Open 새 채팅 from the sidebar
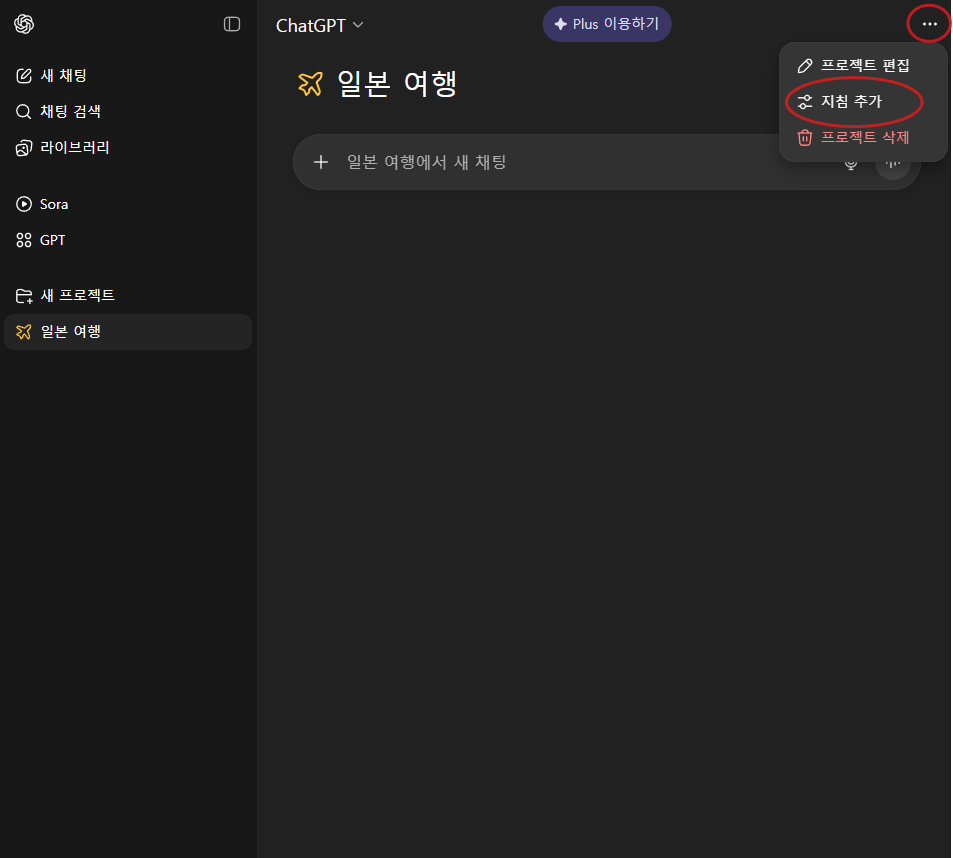Image resolution: width=953 pixels, height=858 pixels. (x=64, y=76)
